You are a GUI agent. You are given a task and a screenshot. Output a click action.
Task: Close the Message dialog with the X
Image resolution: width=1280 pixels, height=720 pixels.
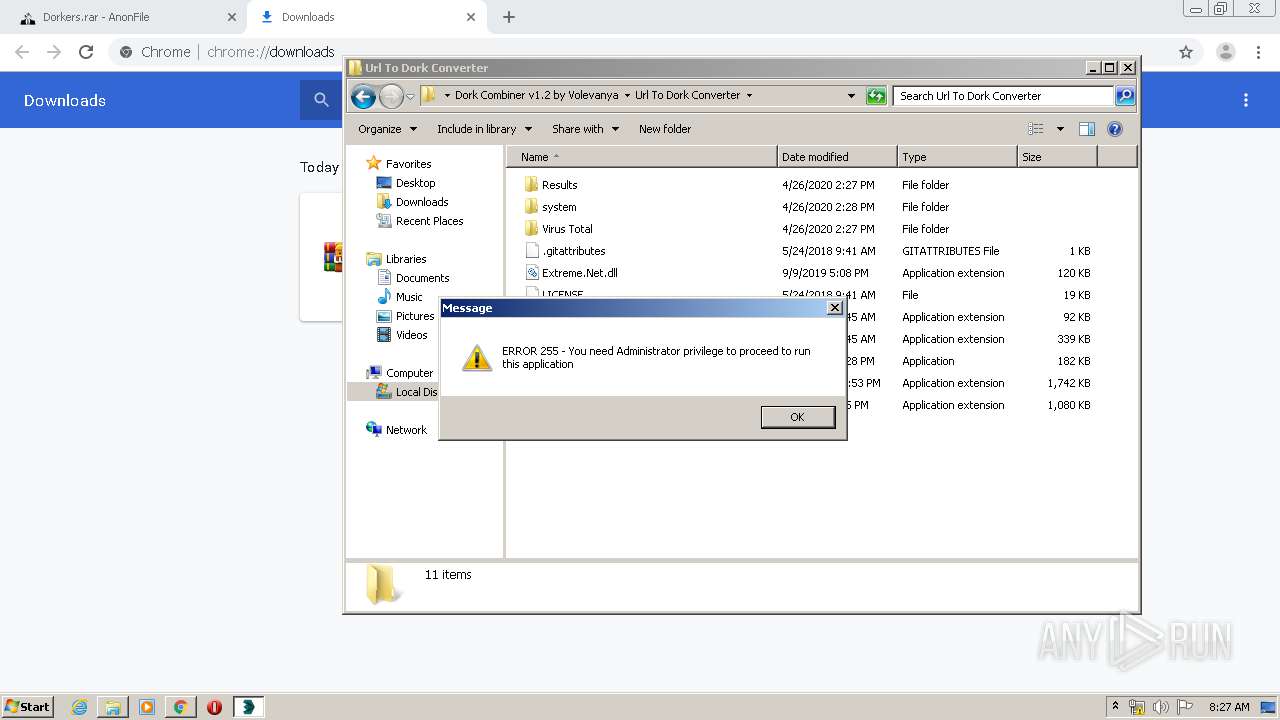pyautogui.click(x=835, y=308)
